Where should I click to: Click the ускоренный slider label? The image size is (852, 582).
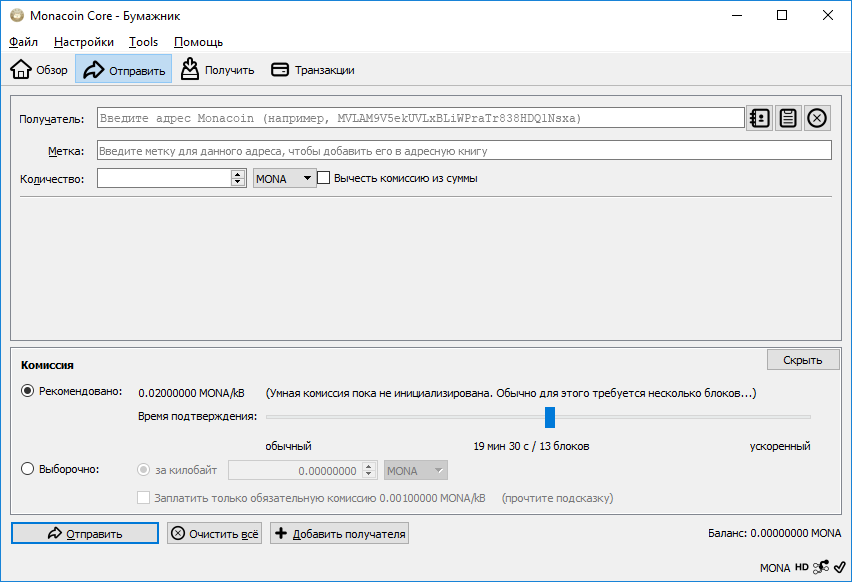(x=780, y=446)
